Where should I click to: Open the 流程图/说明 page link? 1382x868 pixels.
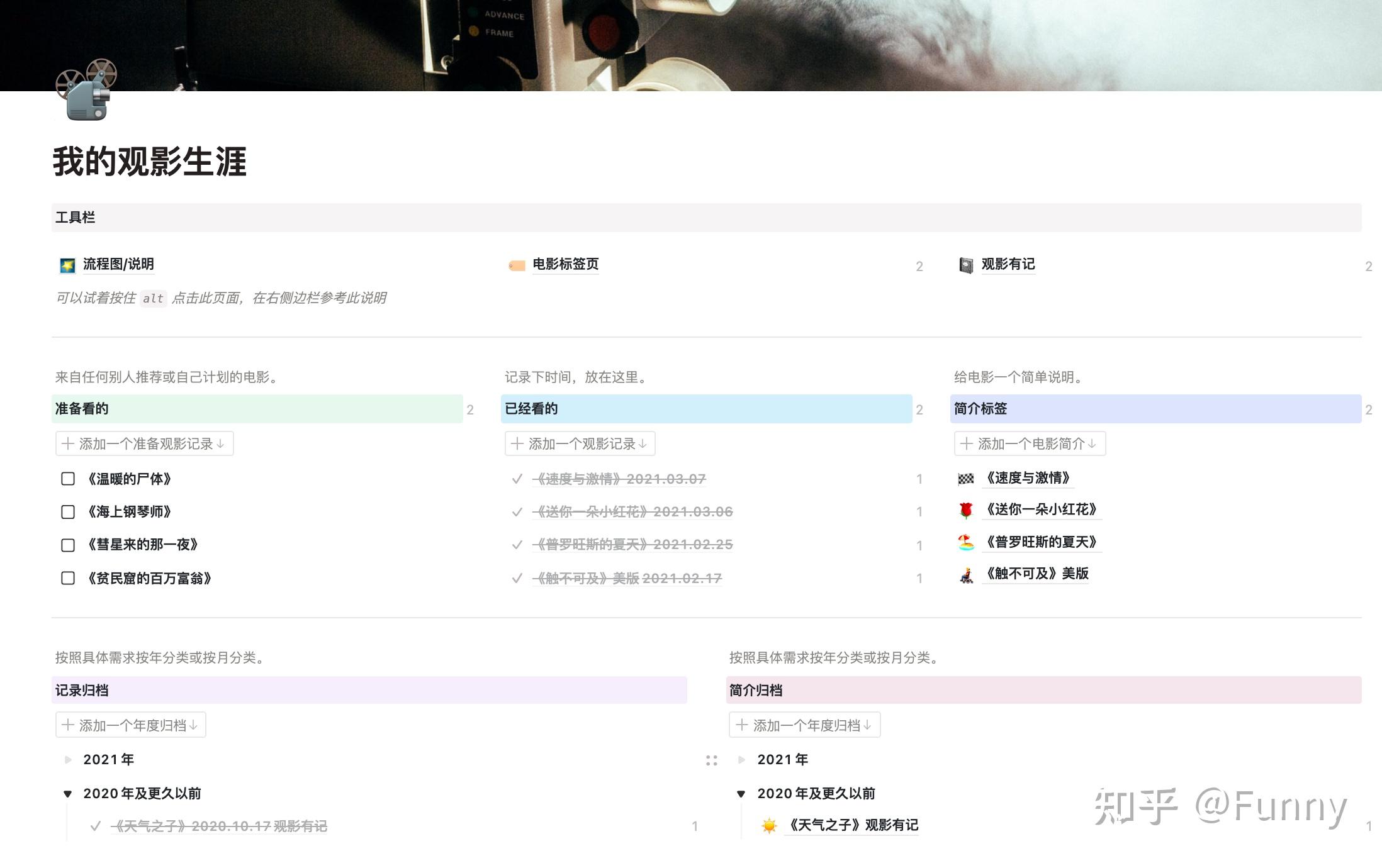[117, 265]
